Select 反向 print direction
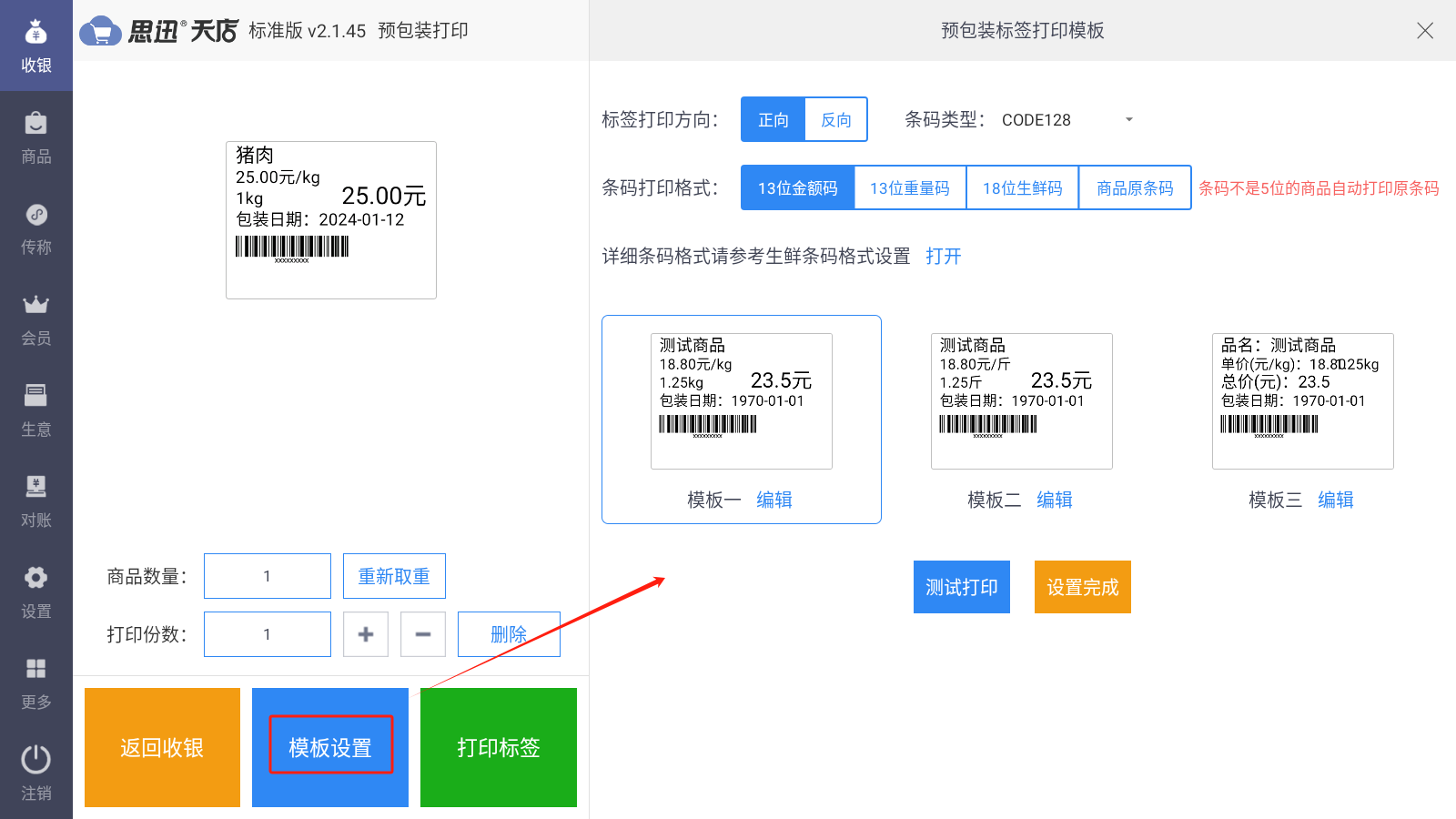This screenshot has height=819, width=1456. pyautogui.click(x=836, y=119)
